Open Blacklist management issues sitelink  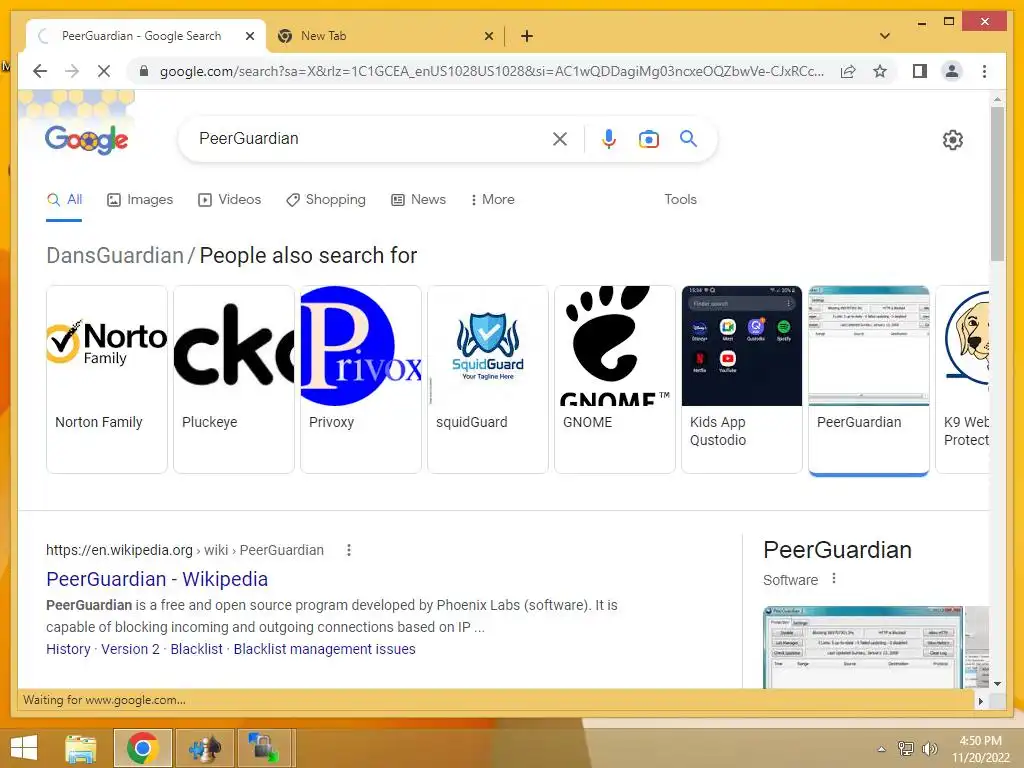[324, 649]
